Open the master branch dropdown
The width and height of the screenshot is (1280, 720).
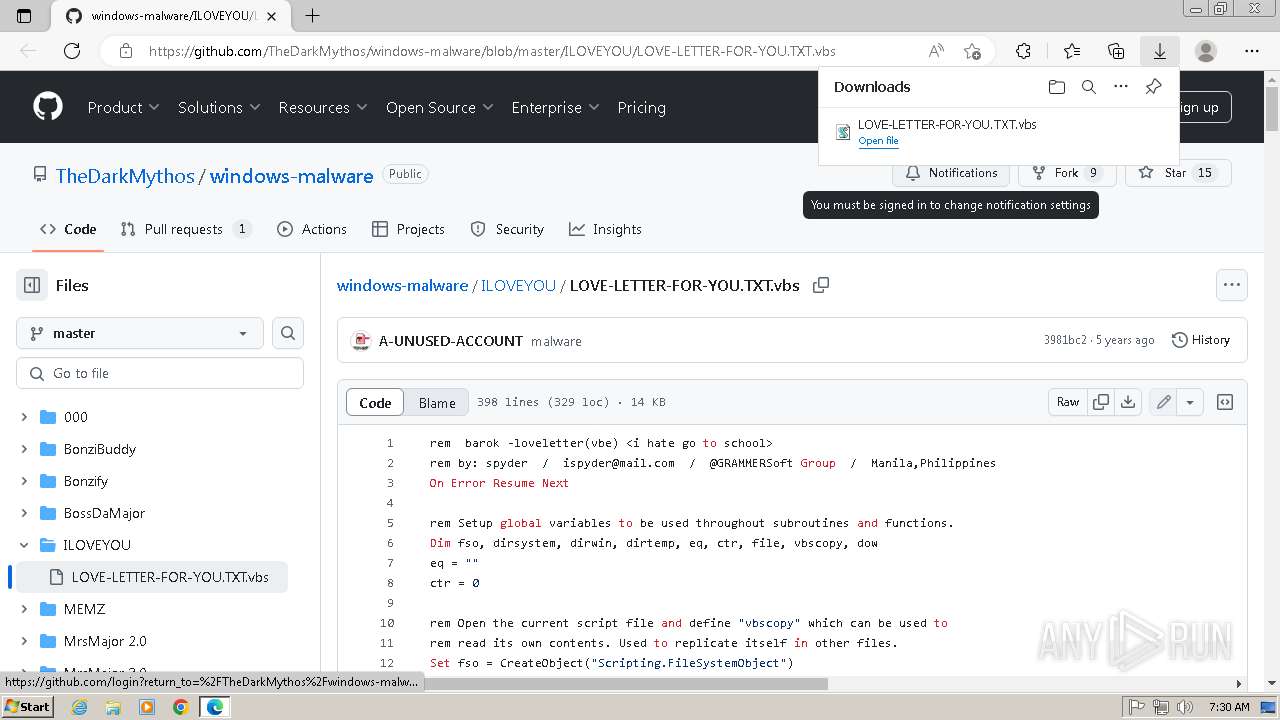point(140,333)
